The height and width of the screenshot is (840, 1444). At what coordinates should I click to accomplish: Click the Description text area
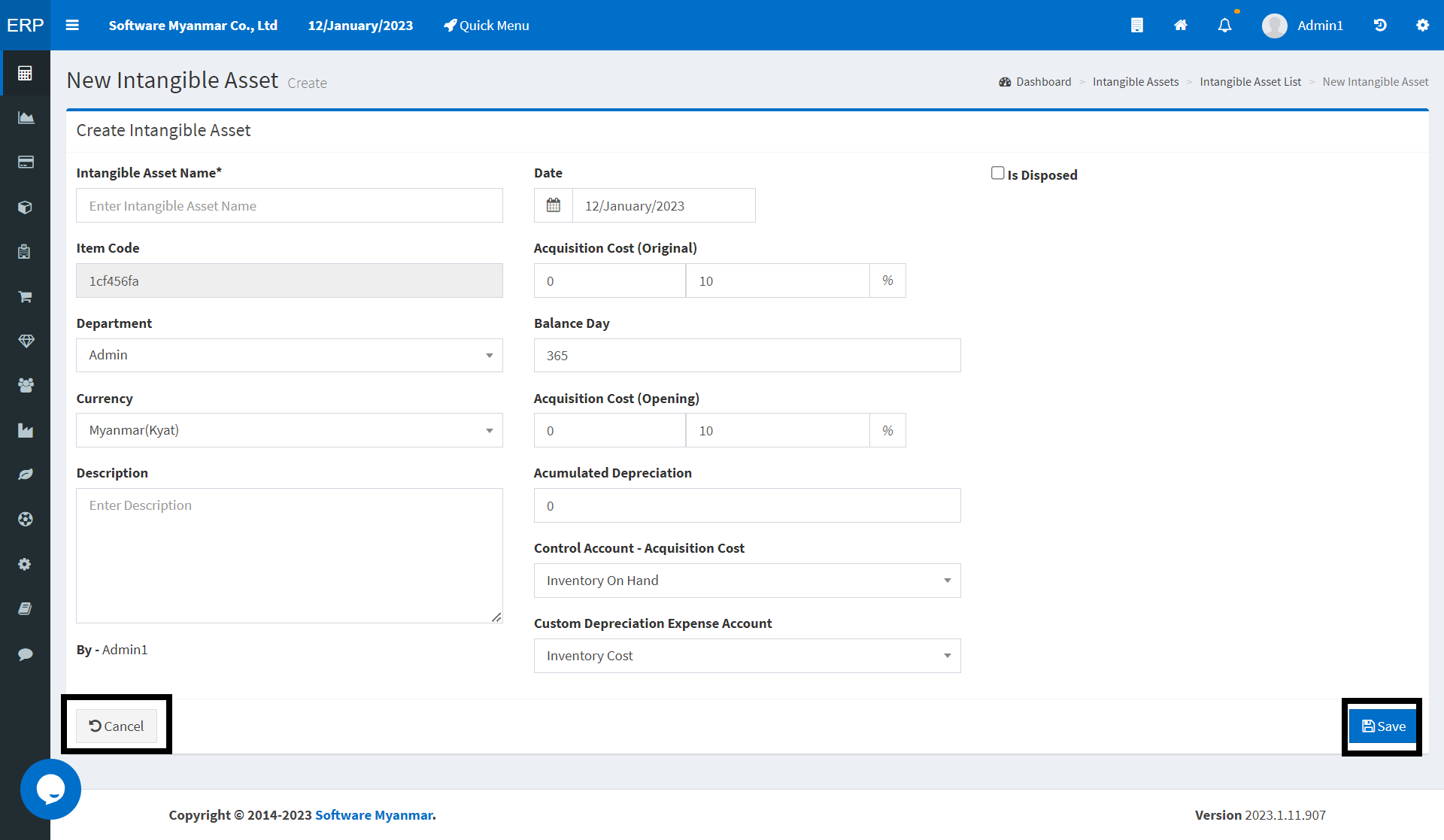point(289,555)
